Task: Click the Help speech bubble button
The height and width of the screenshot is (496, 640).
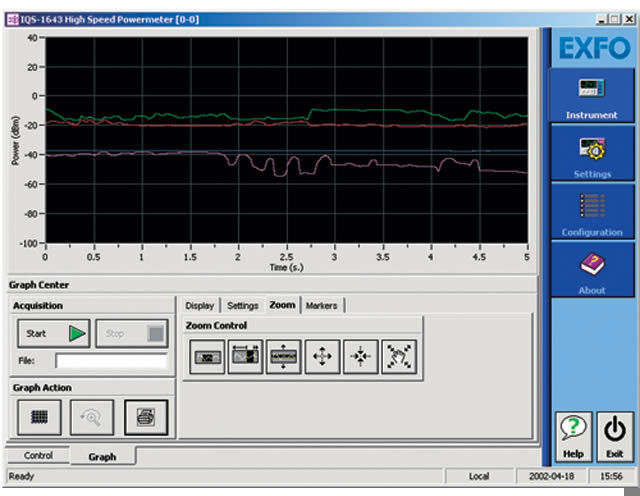Action: click(x=573, y=437)
